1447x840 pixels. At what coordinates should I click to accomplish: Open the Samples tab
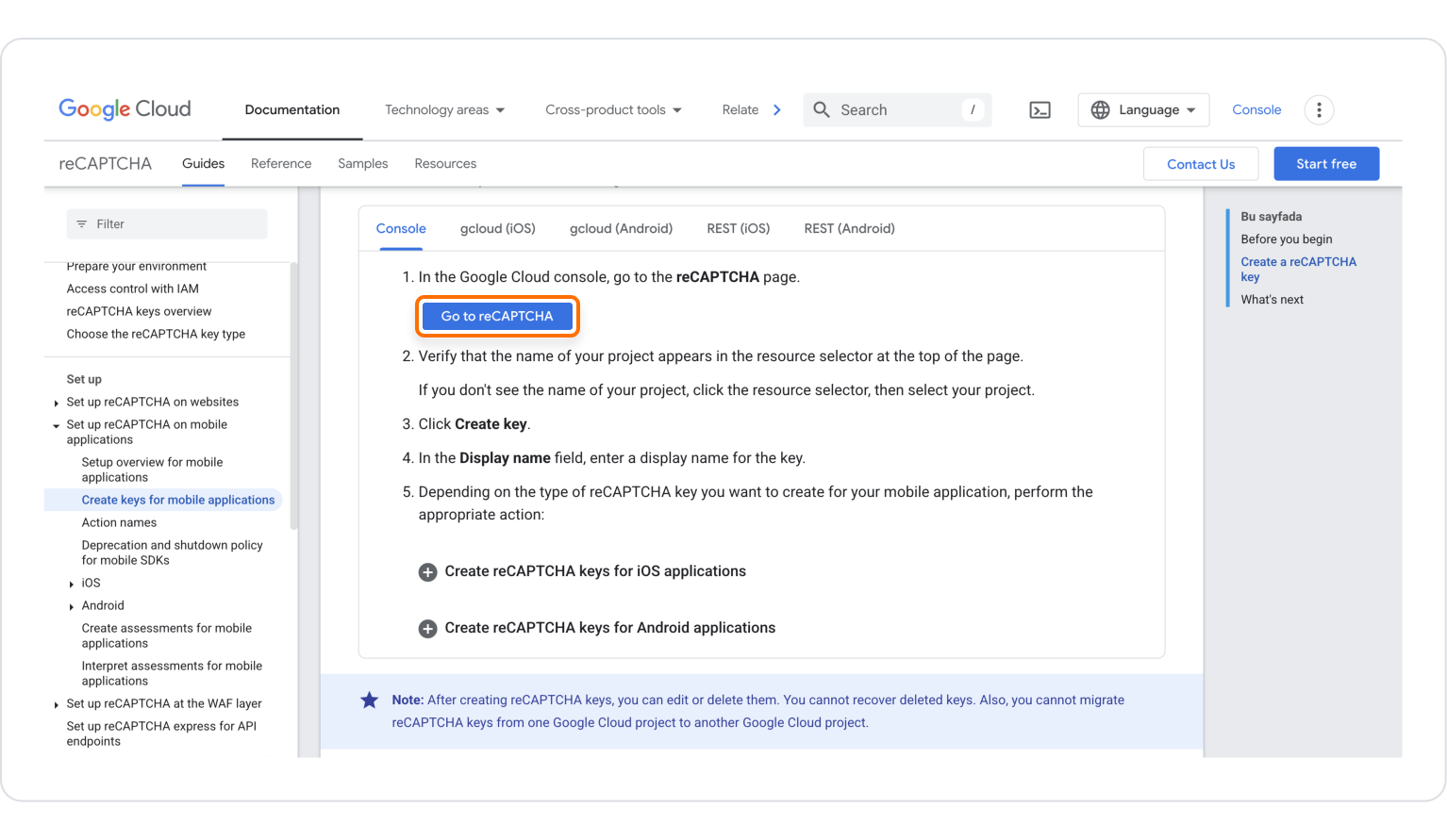(x=363, y=164)
